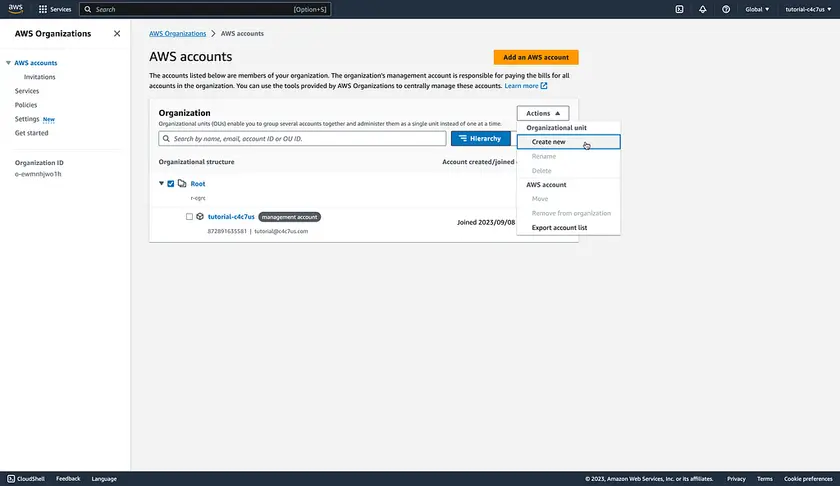Collapse the AWS accounts sidebar section

click(8, 63)
